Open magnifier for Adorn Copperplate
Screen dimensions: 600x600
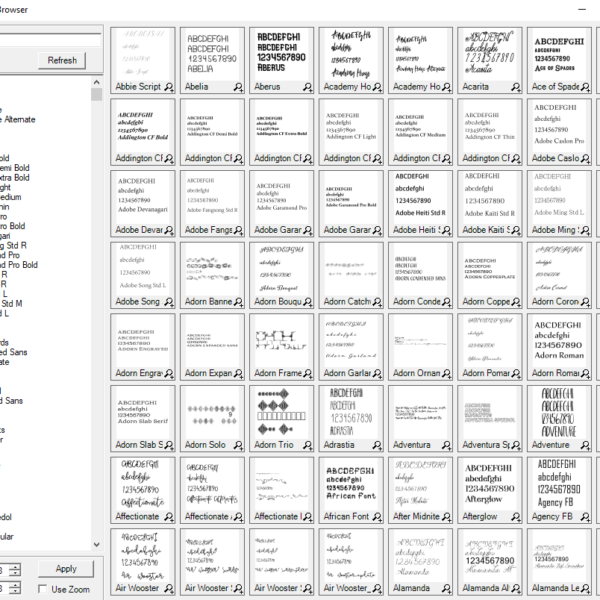[516, 302]
